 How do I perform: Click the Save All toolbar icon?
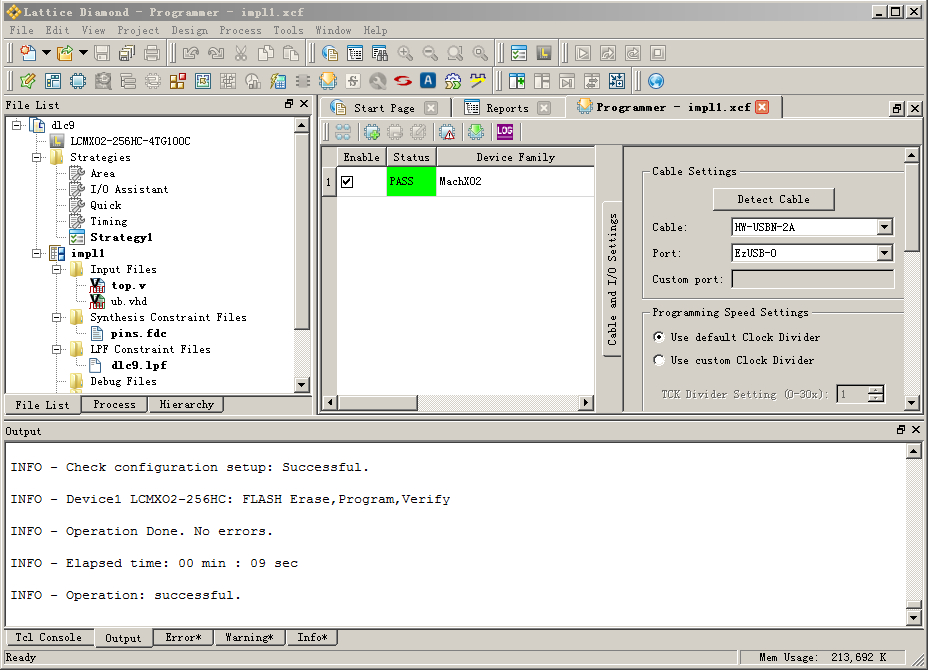click(127, 53)
